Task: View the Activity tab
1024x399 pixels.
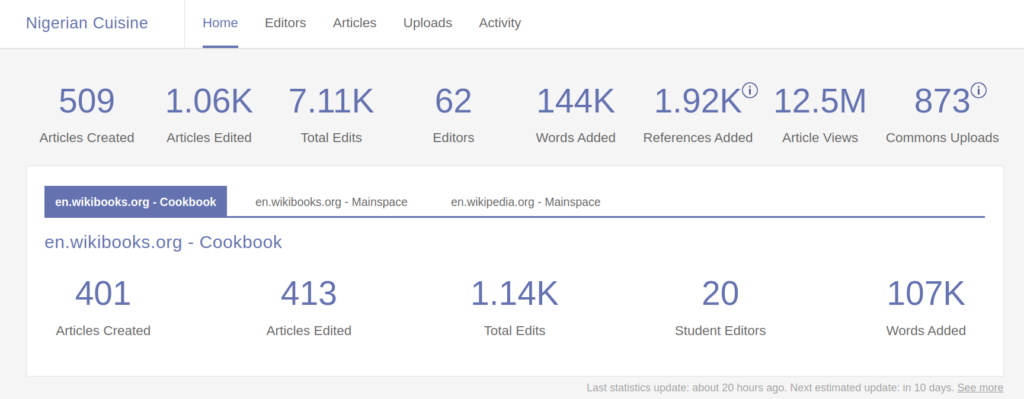Action: tap(500, 24)
